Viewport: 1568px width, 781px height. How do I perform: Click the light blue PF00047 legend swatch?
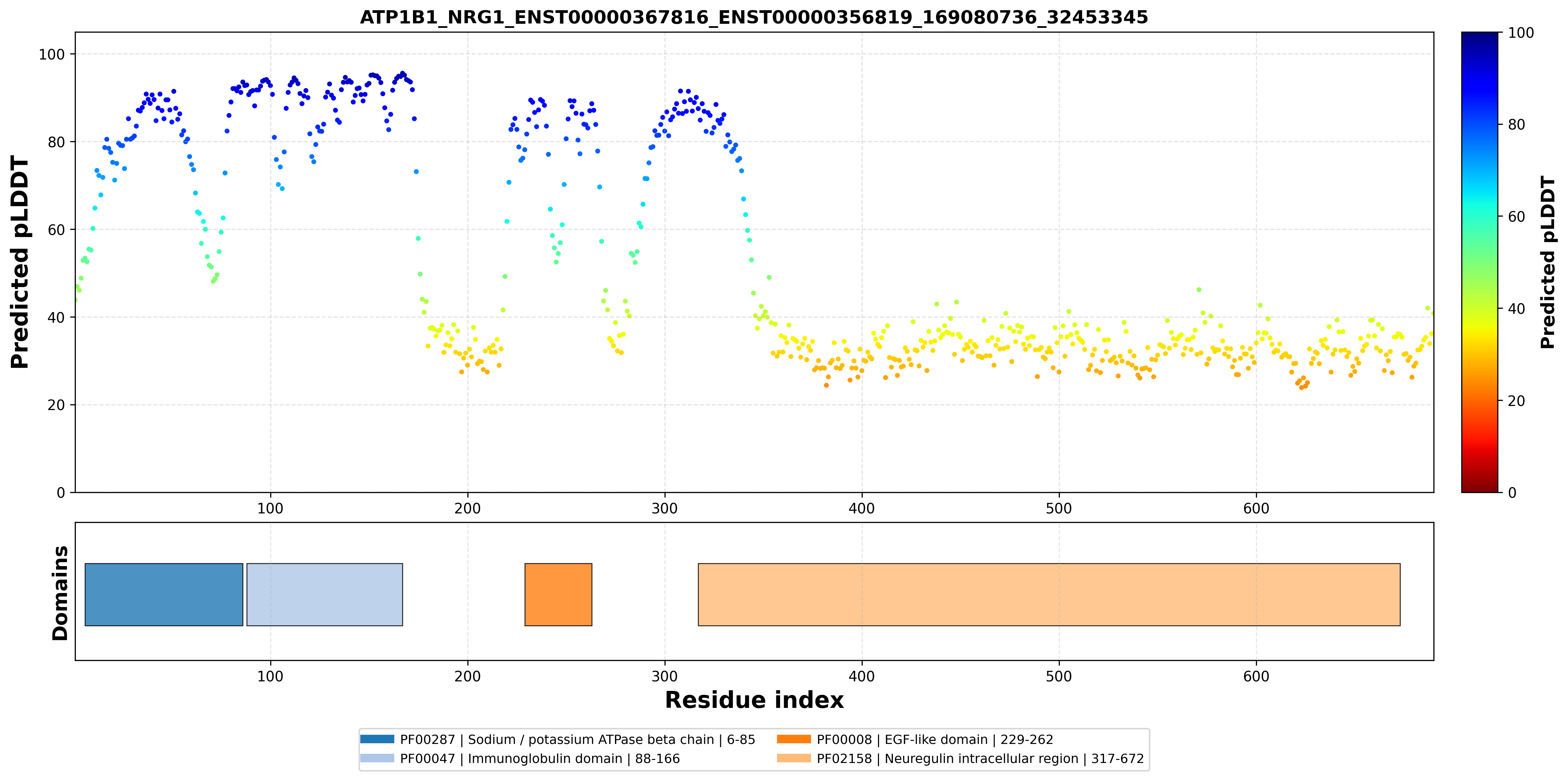(377, 759)
